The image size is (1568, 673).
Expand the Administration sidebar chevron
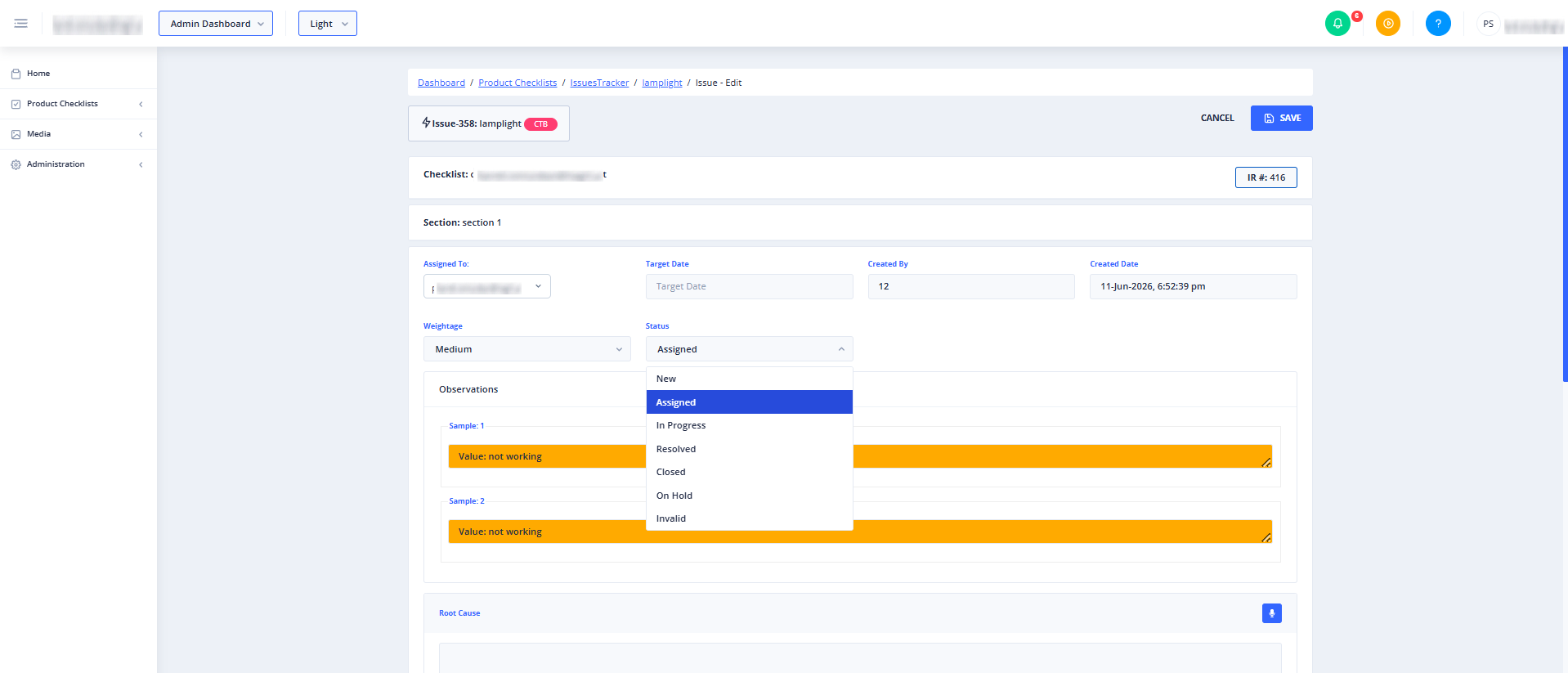tap(141, 164)
